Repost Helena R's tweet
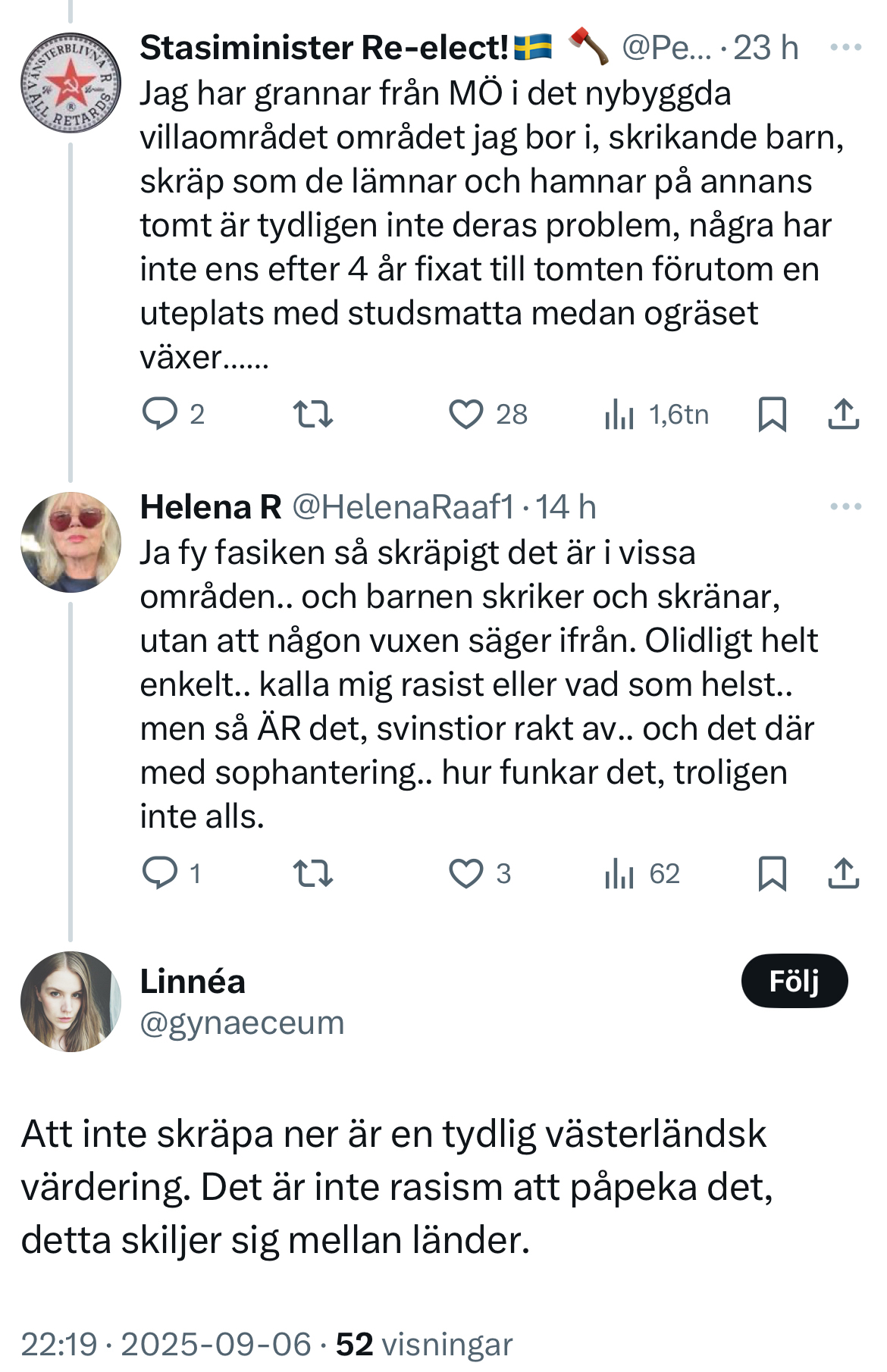Image resolution: width=887 pixels, height=1372 pixels. click(x=313, y=874)
